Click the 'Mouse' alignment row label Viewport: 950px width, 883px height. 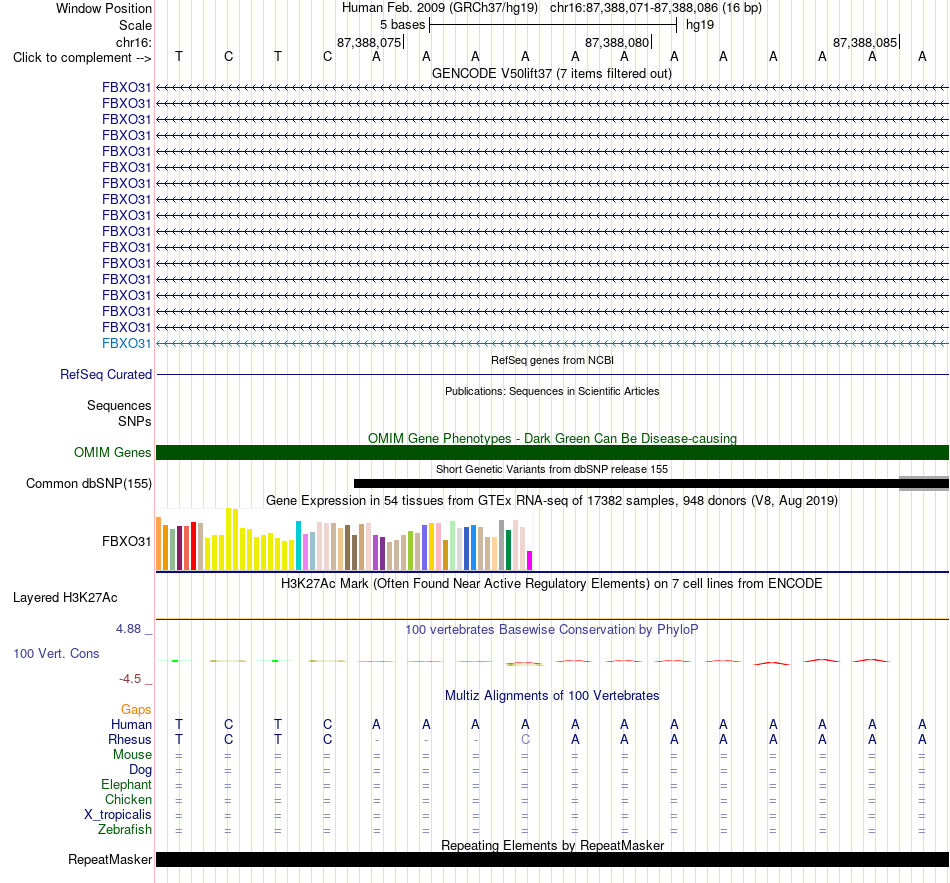(132, 755)
